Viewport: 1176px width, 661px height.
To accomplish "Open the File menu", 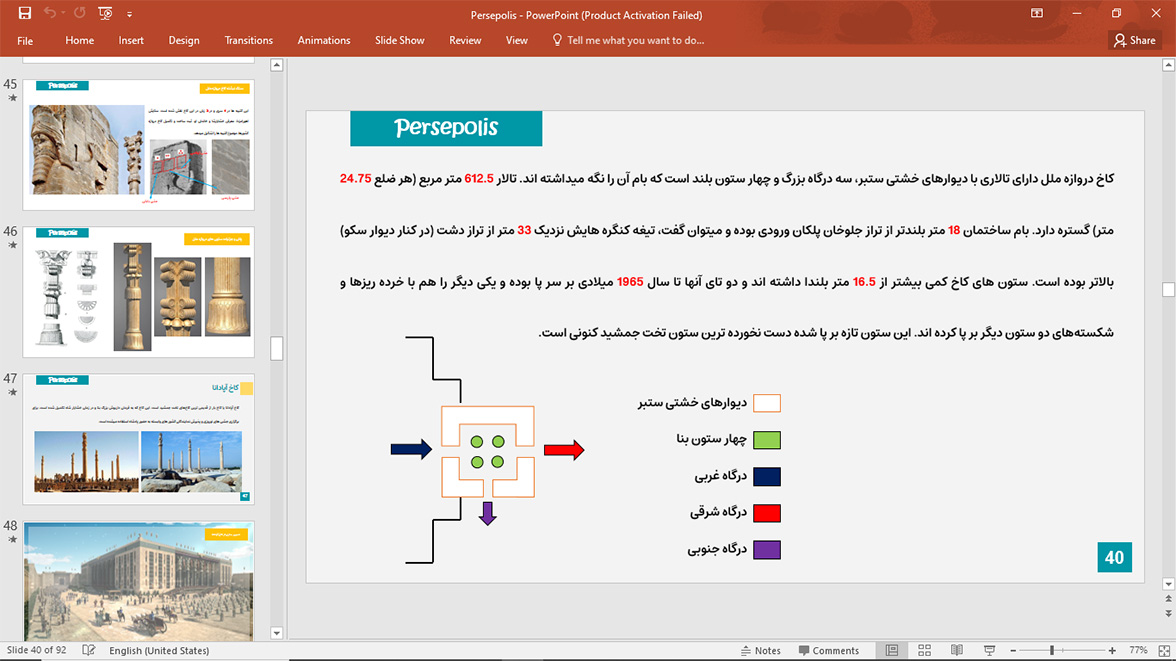I will pyautogui.click(x=25, y=41).
